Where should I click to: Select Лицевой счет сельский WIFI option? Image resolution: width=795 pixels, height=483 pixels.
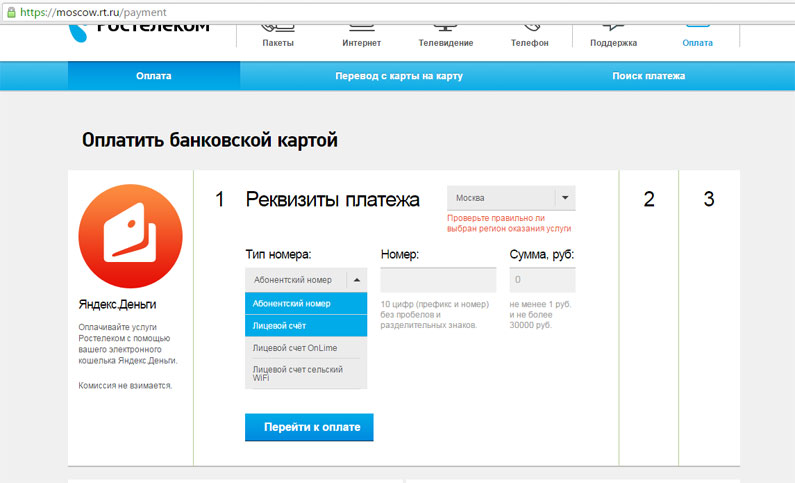click(x=305, y=373)
